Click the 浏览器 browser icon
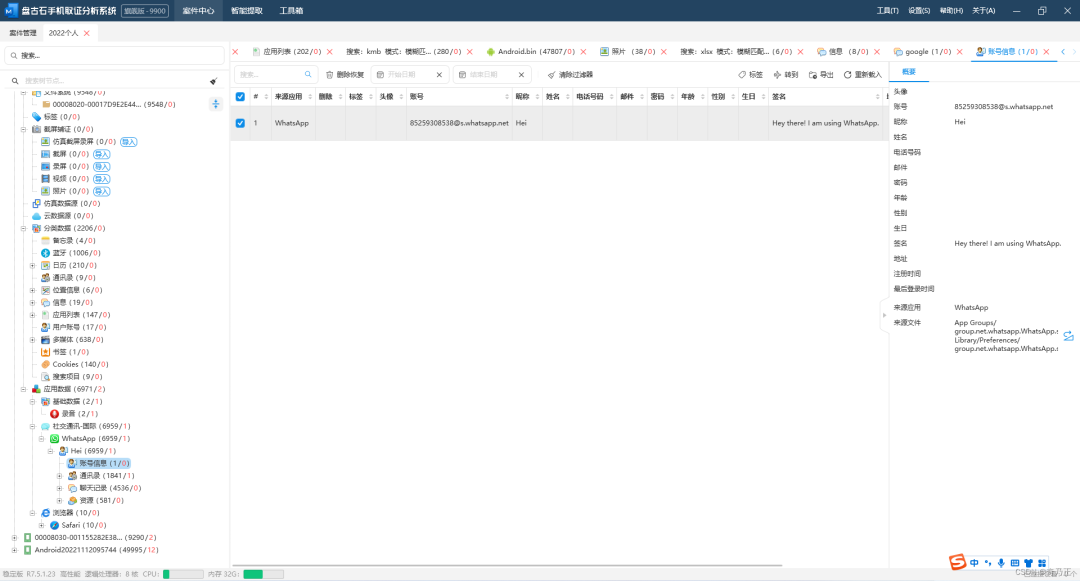This screenshot has height=581, width=1080. click(x=45, y=513)
